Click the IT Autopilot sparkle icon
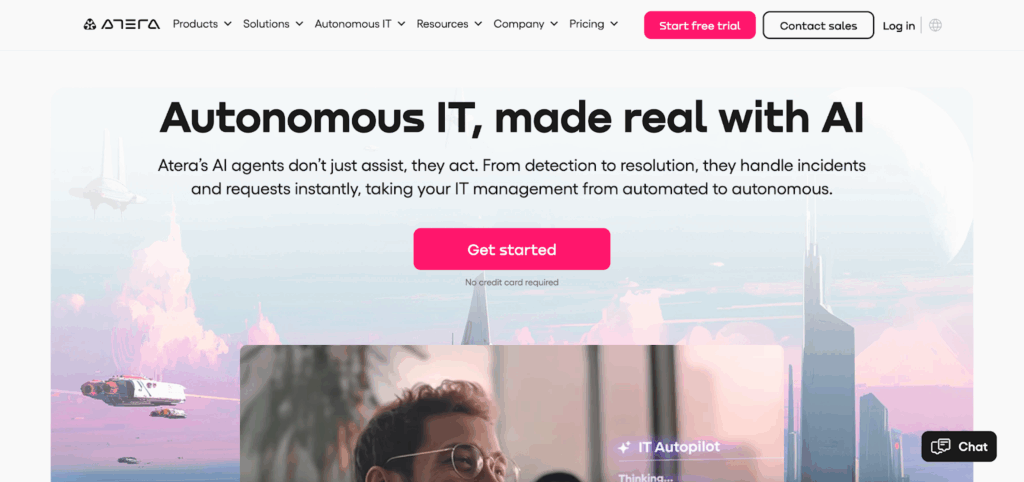The height and width of the screenshot is (482, 1024). point(624,447)
